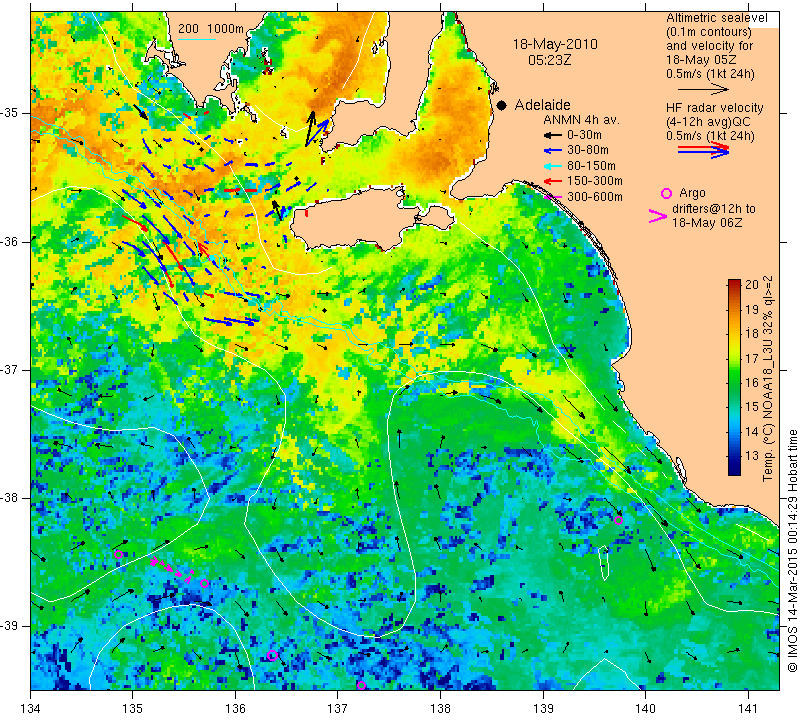The height and width of the screenshot is (720, 800).
Task: Click the 138 longitude axis label
Action: 440,709
